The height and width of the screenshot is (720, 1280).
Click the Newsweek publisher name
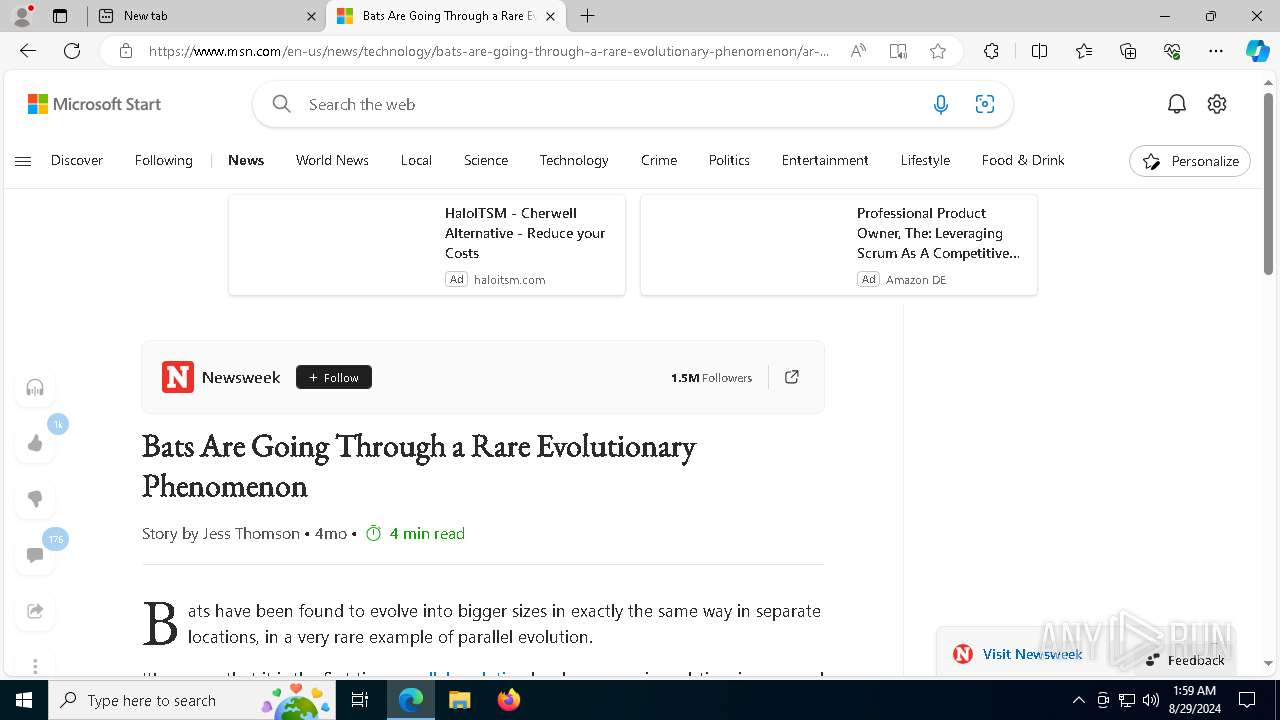tap(241, 377)
